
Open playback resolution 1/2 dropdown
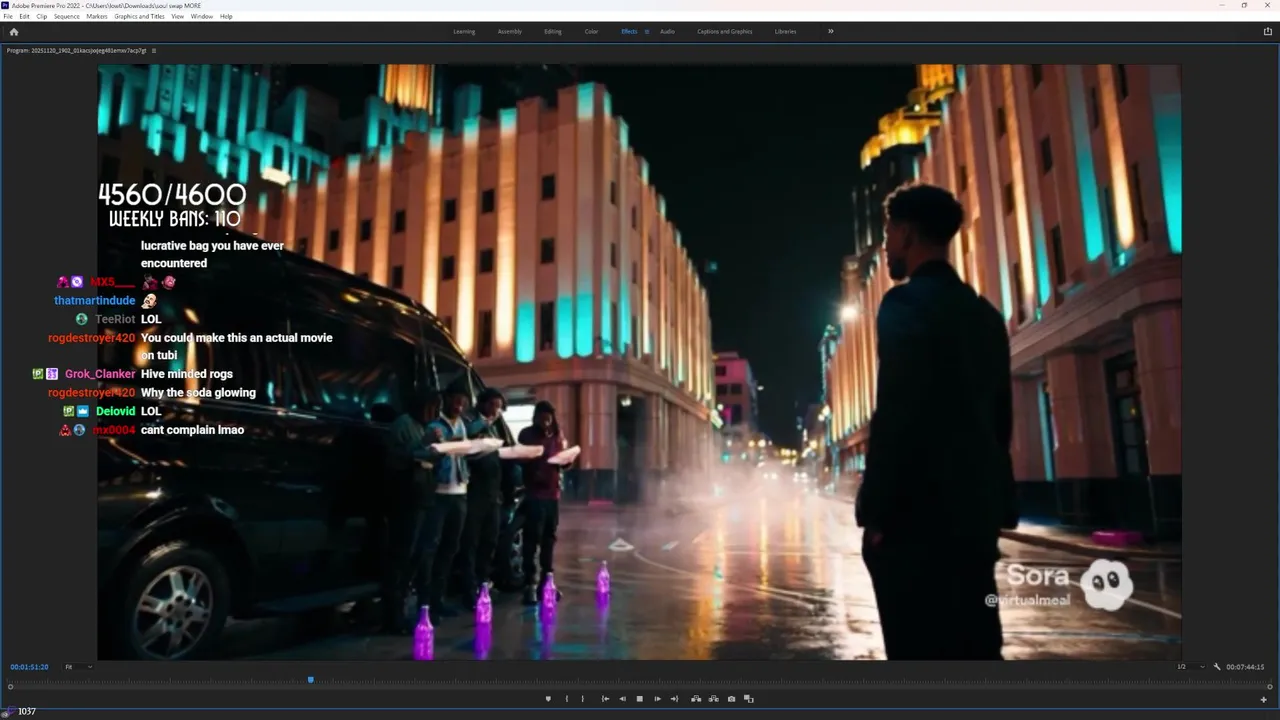pos(1191,667)
